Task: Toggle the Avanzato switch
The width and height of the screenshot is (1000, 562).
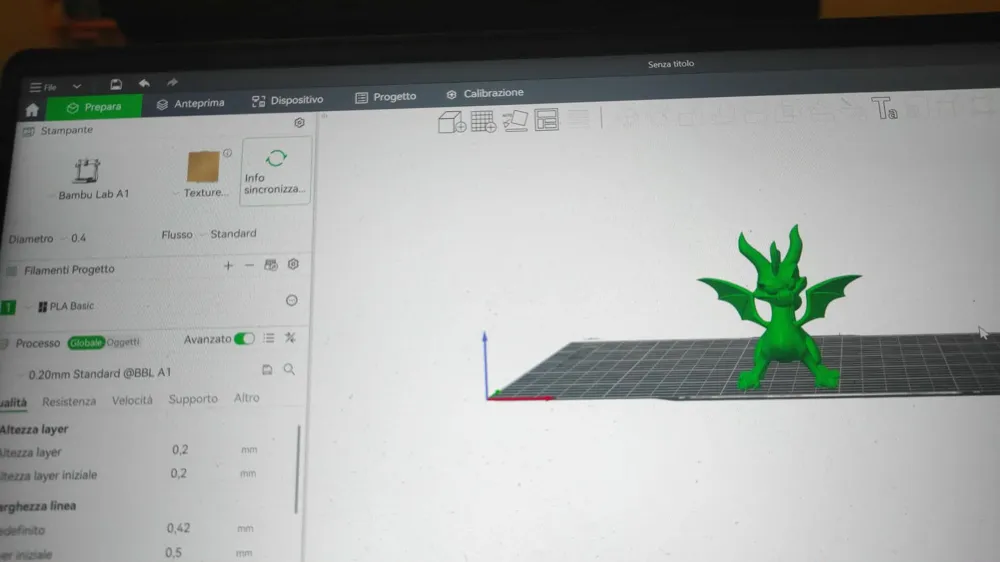Action: click(244, 339)
